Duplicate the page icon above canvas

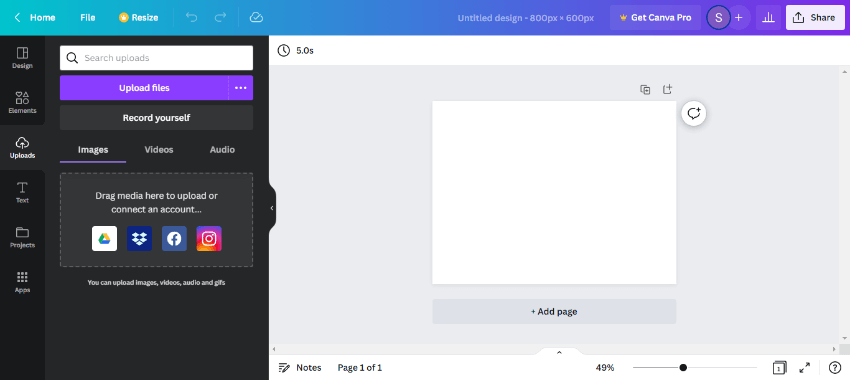(x=645, y=90)
